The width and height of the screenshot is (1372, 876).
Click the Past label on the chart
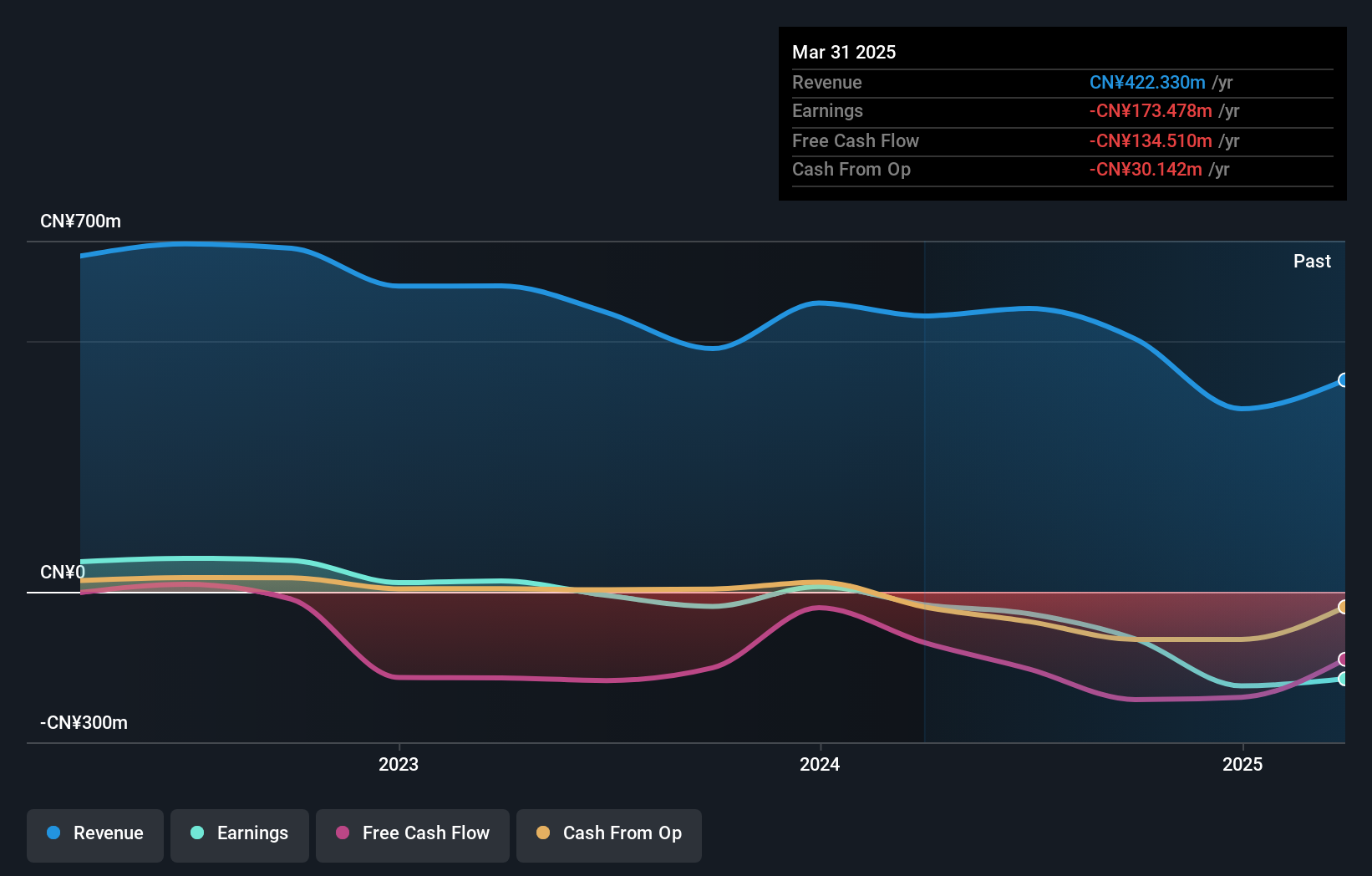[1312, 262]
